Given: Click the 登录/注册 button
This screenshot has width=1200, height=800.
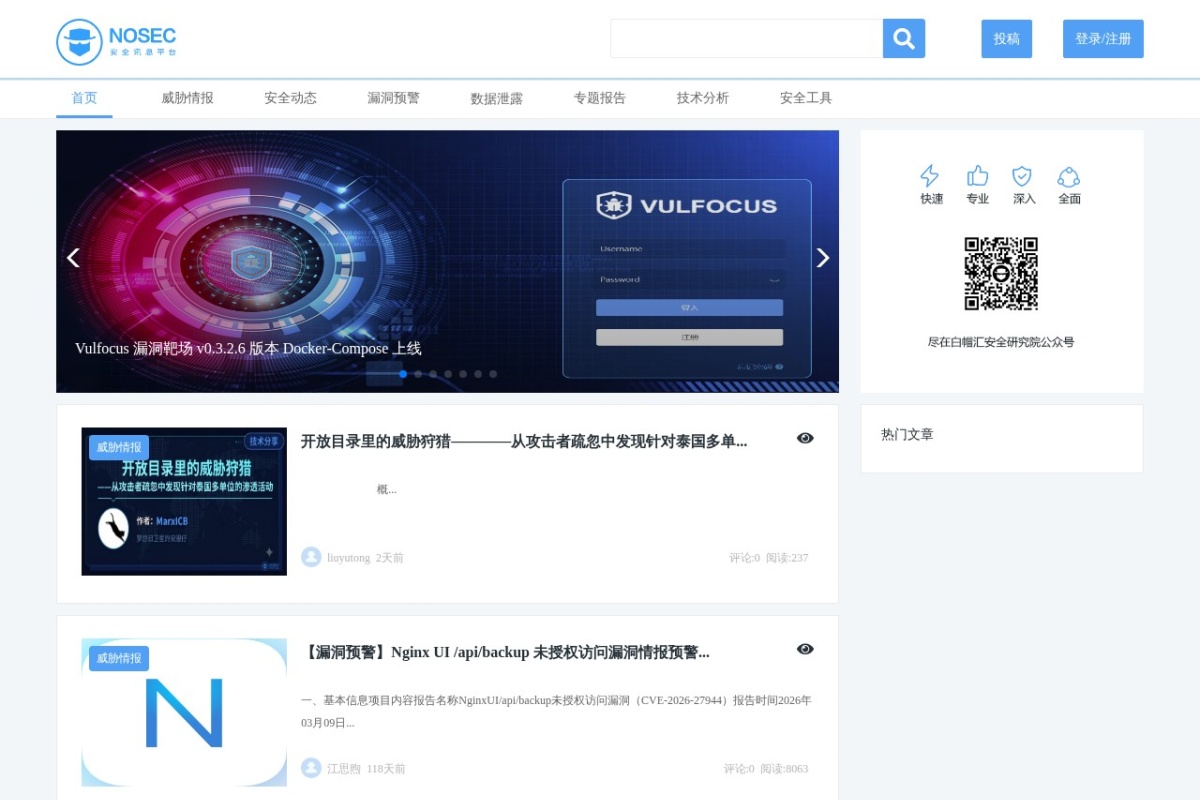Looking at the screenshot, I should click(x=1103, y=39).
